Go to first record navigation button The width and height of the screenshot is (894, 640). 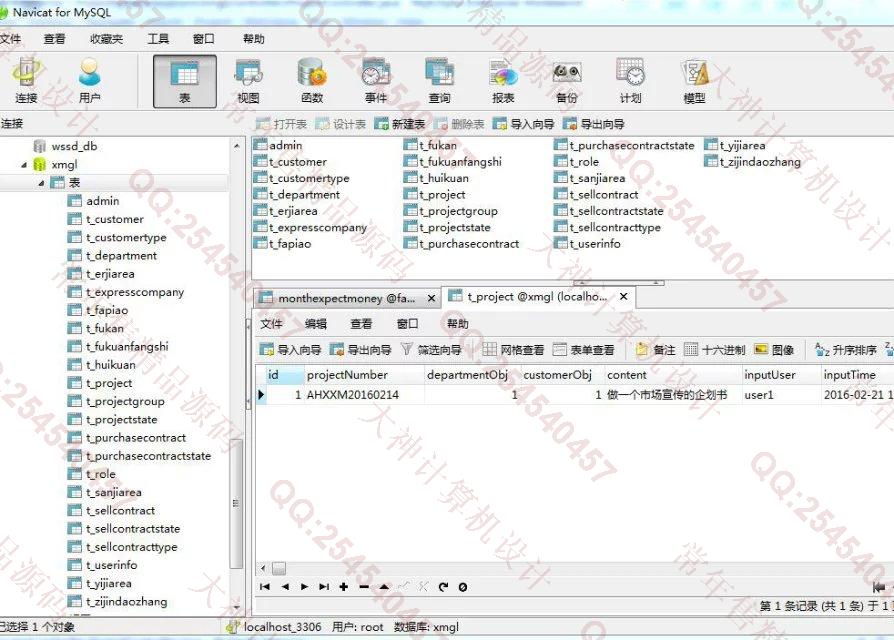click(x=265, y=586)
